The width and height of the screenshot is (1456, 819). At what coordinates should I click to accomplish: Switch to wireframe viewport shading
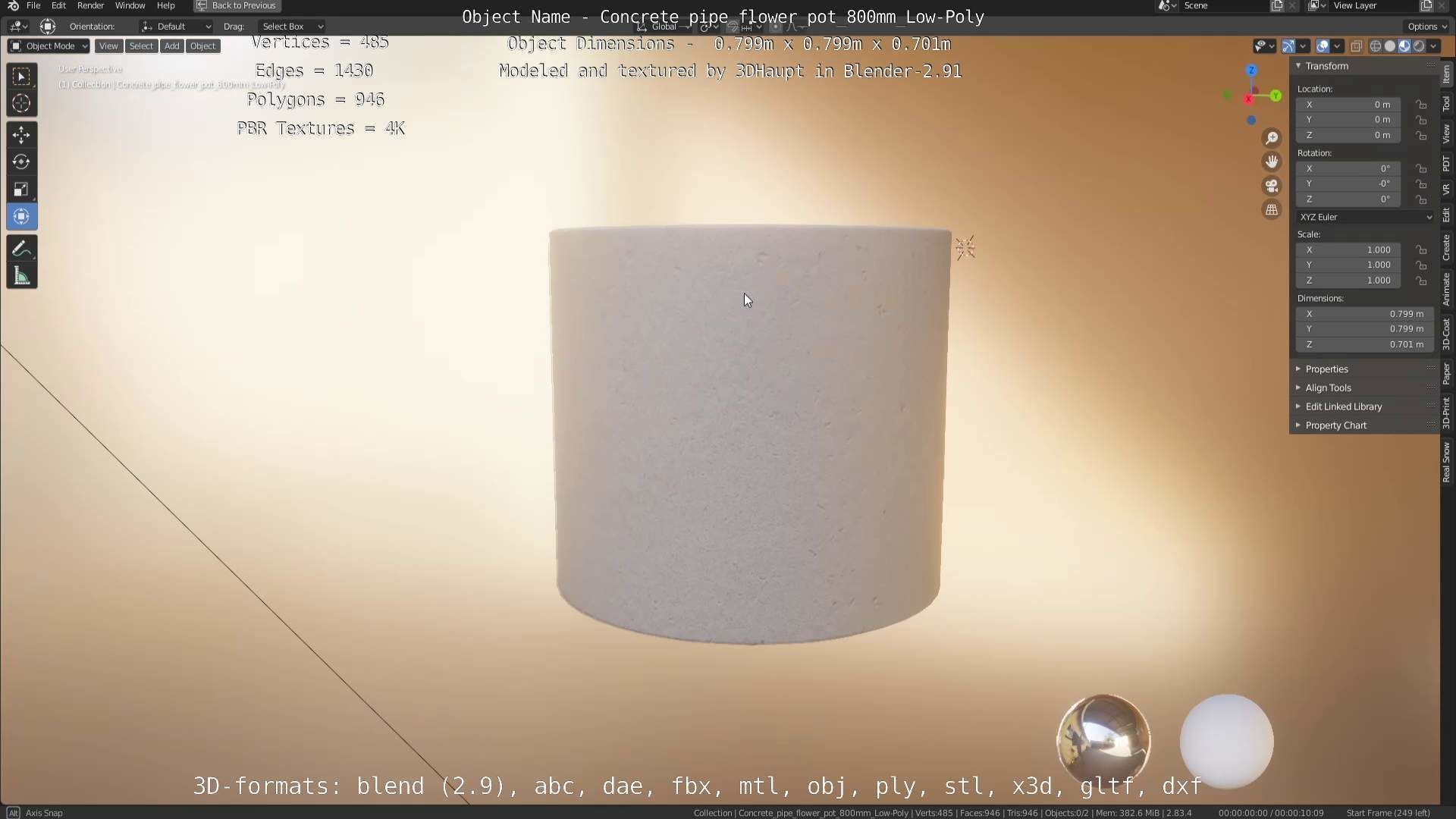(1376, 46)
